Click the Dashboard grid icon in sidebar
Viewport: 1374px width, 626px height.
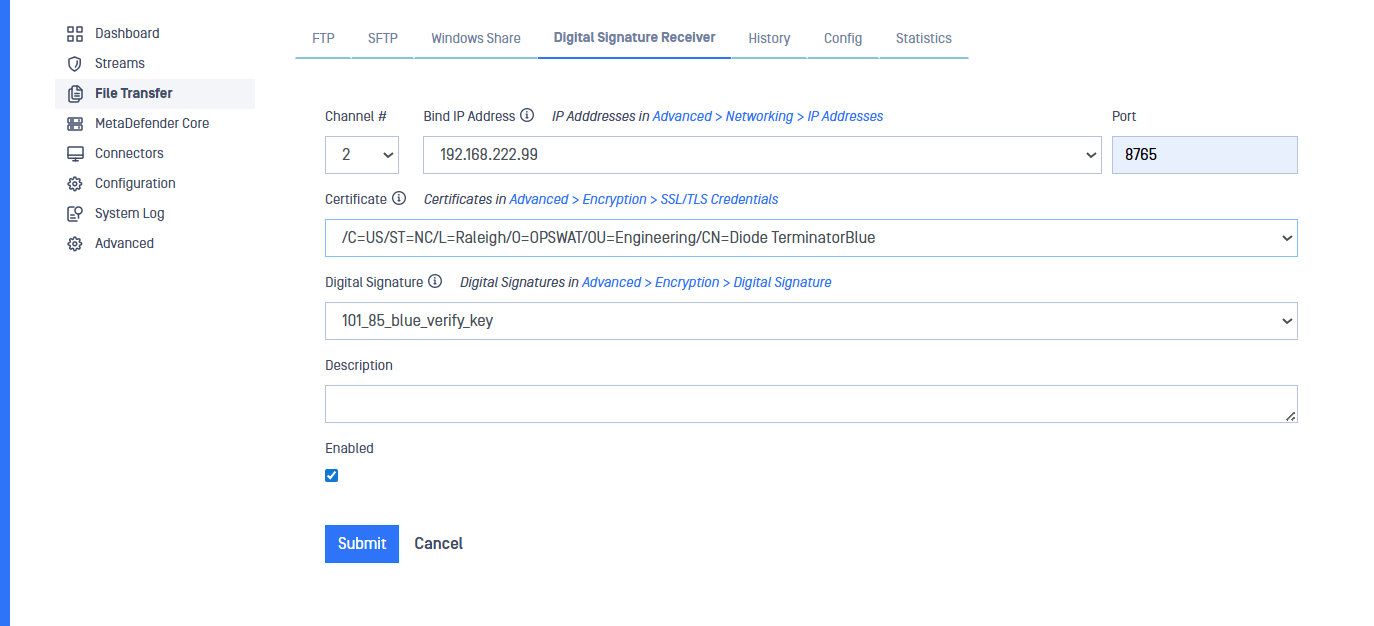point(75,34)
